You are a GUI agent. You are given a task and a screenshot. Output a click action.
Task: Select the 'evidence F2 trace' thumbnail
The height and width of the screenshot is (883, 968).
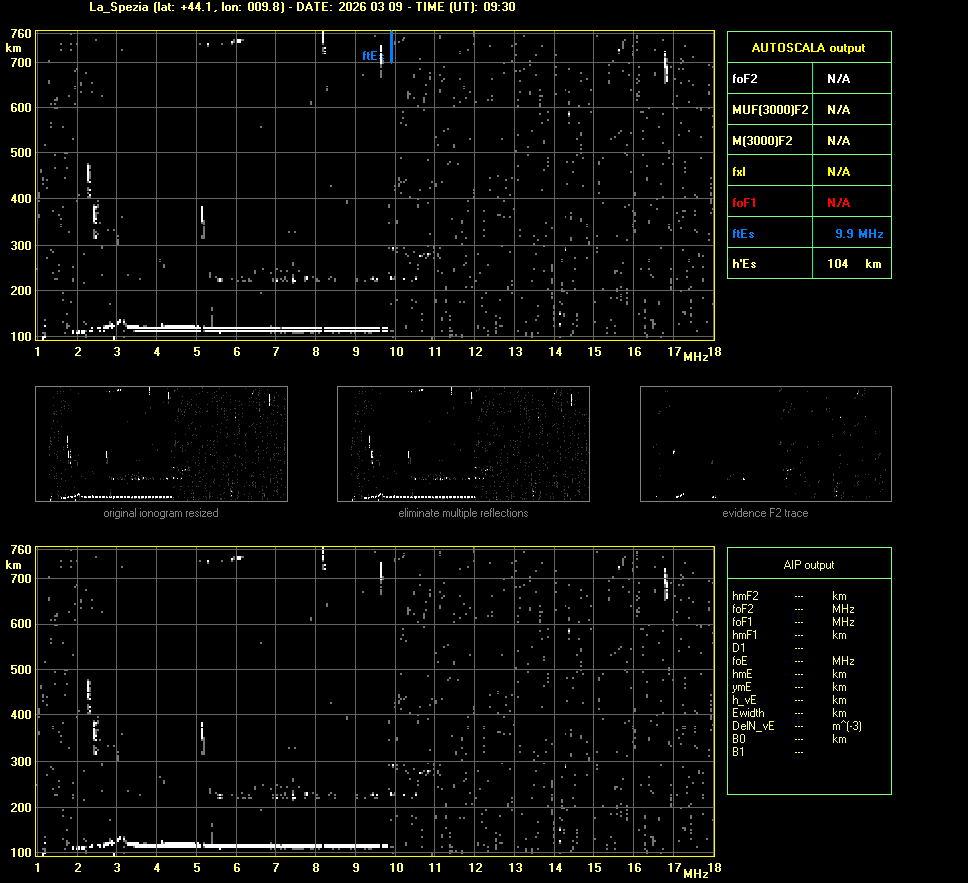coord(765,444)
